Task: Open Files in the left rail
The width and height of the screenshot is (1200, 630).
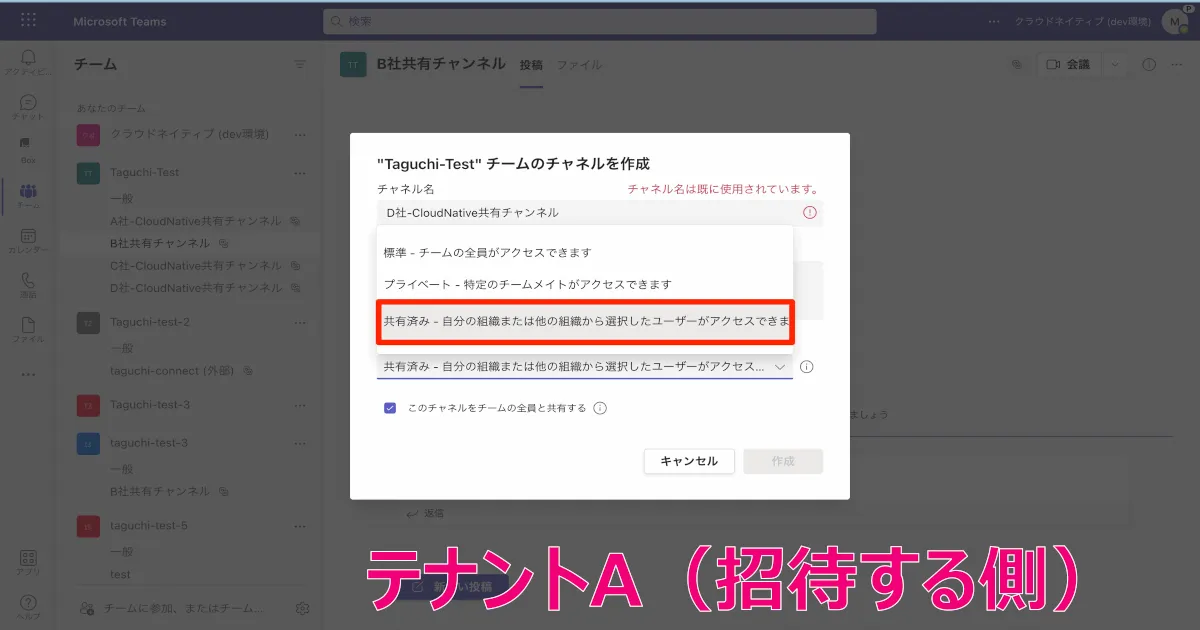Action: coord(28,330)
